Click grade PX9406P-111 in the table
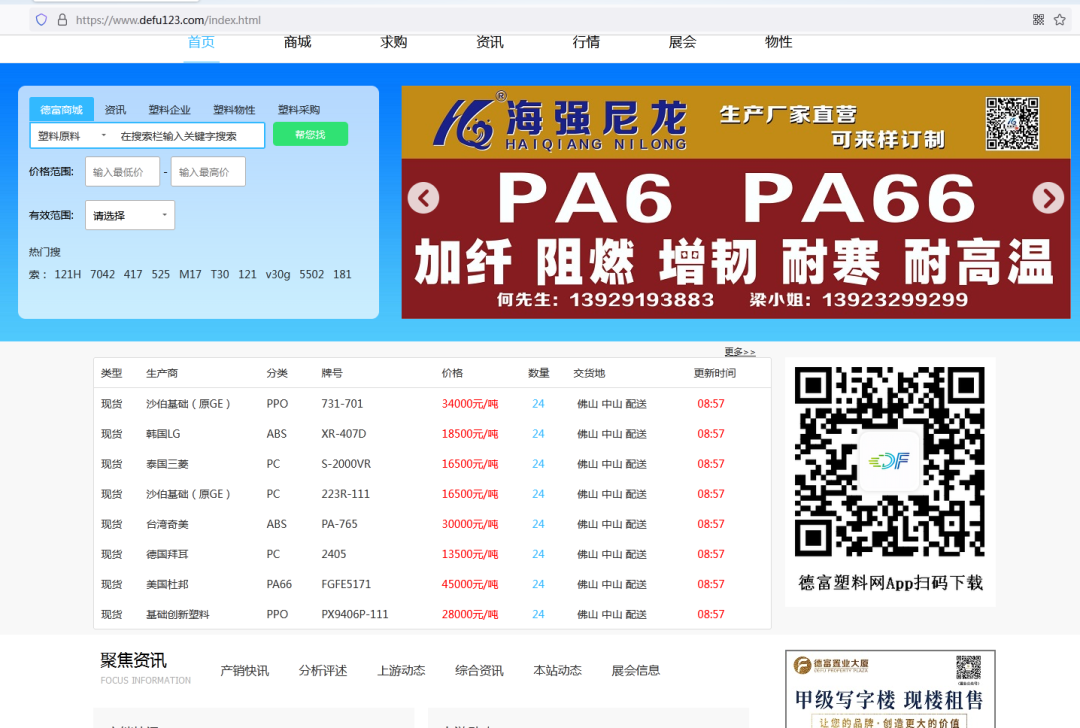This screenshot has height=728, width=1080. click(x=355, y=614)
